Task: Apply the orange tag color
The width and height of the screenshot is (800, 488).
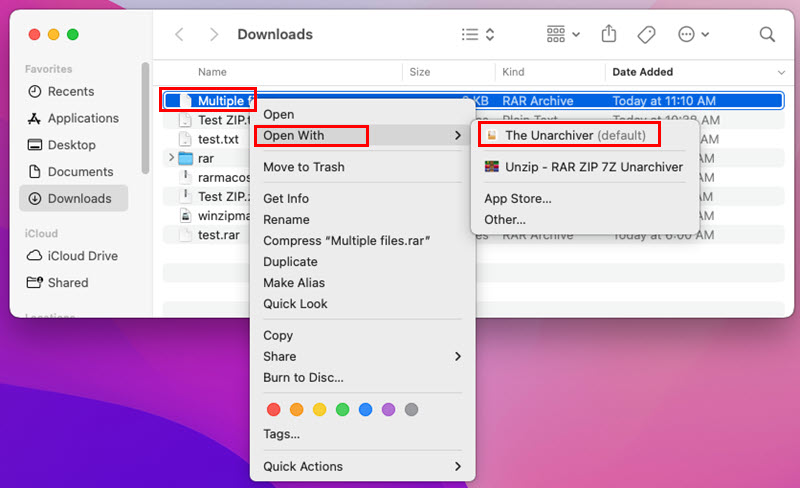Action: coord(296,409)
